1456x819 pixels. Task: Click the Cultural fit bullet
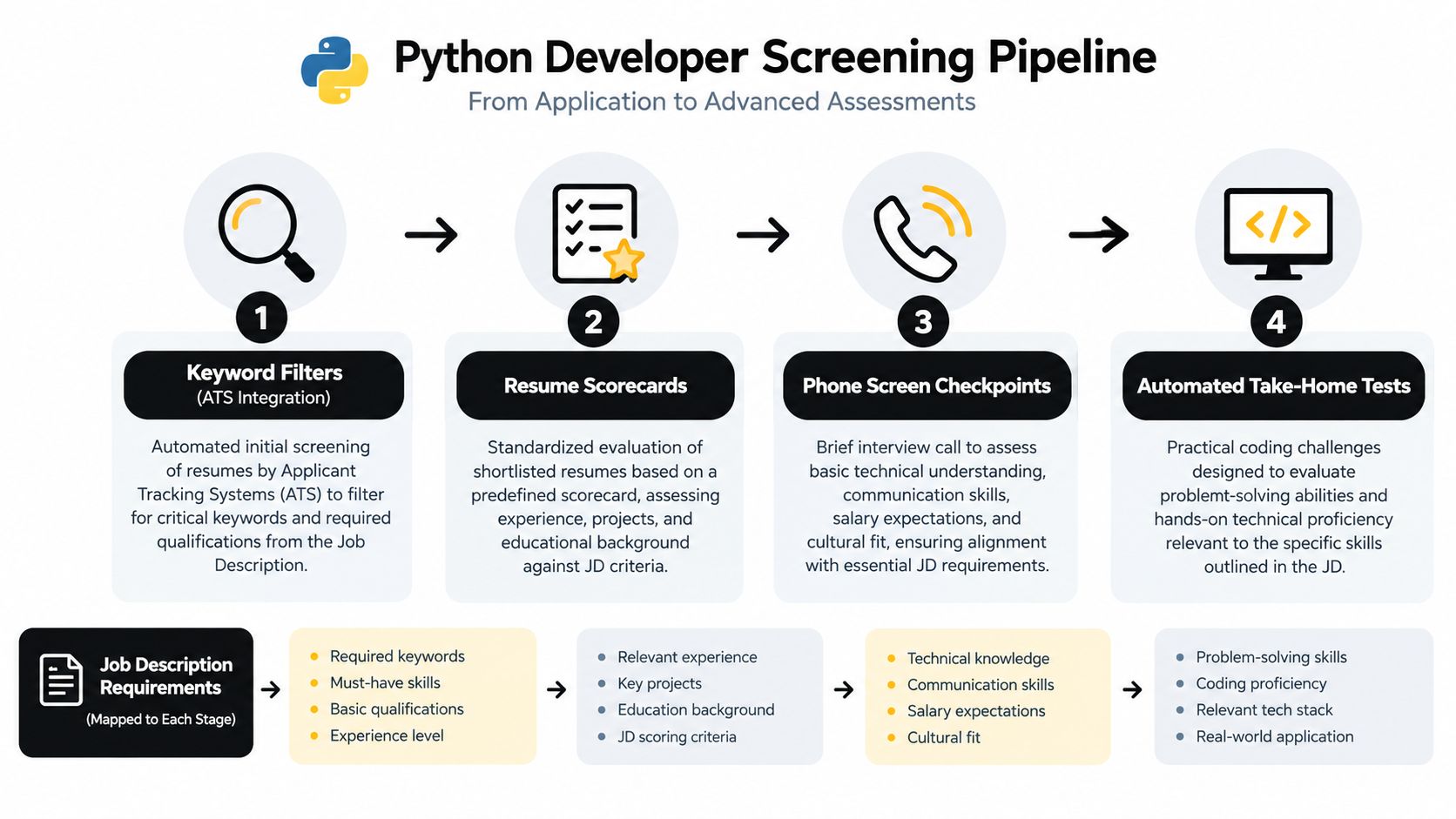point(934,737)
